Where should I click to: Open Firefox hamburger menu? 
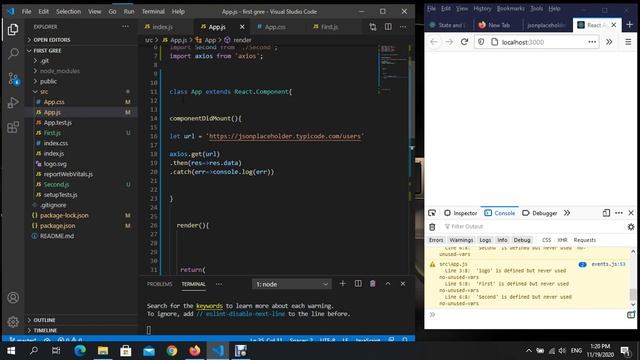[x=628, y=42]
